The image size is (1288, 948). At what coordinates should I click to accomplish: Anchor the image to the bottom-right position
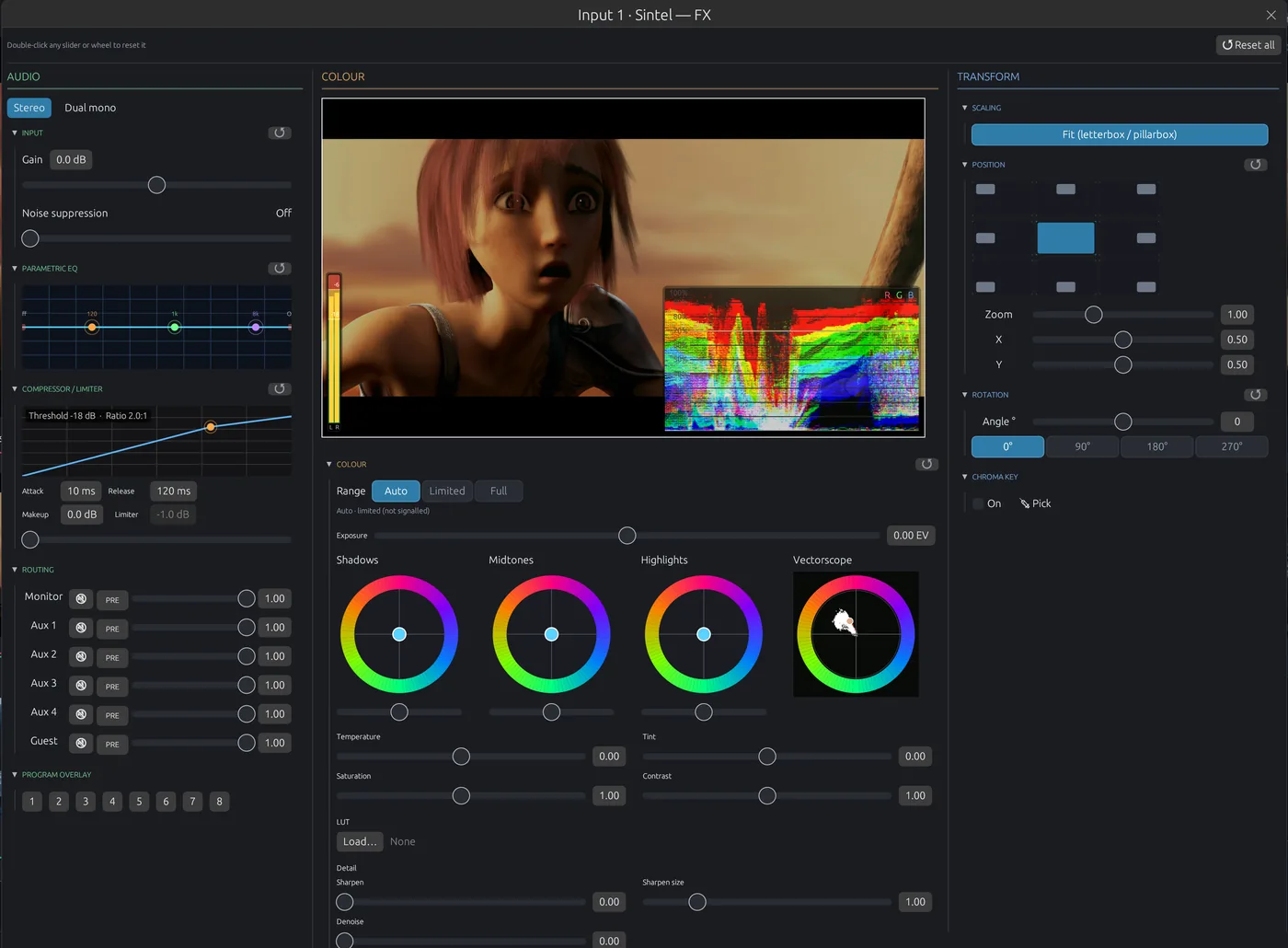point(1146,287)
